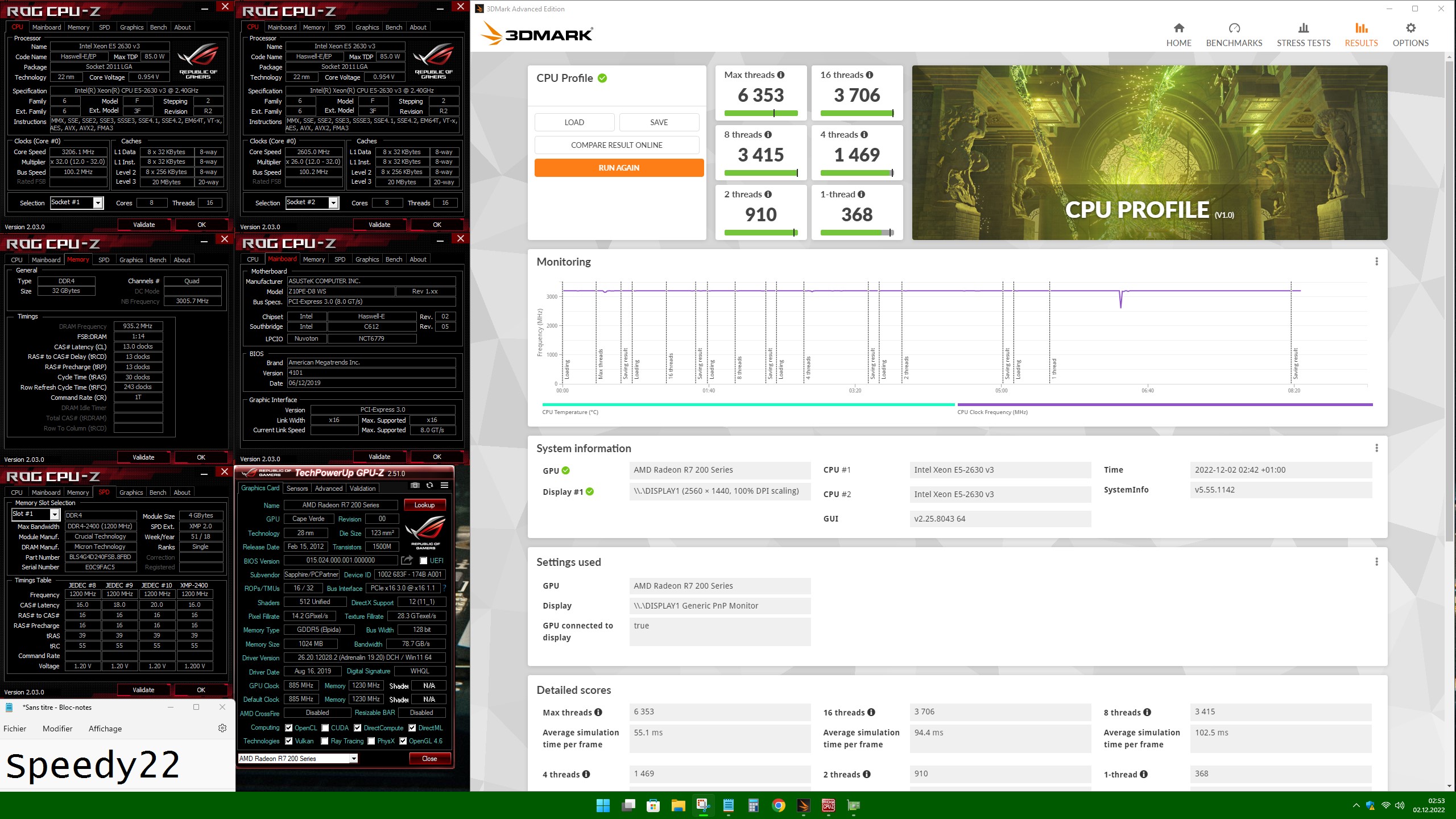Toggle the DirectML checkbox

pos(412,728)
